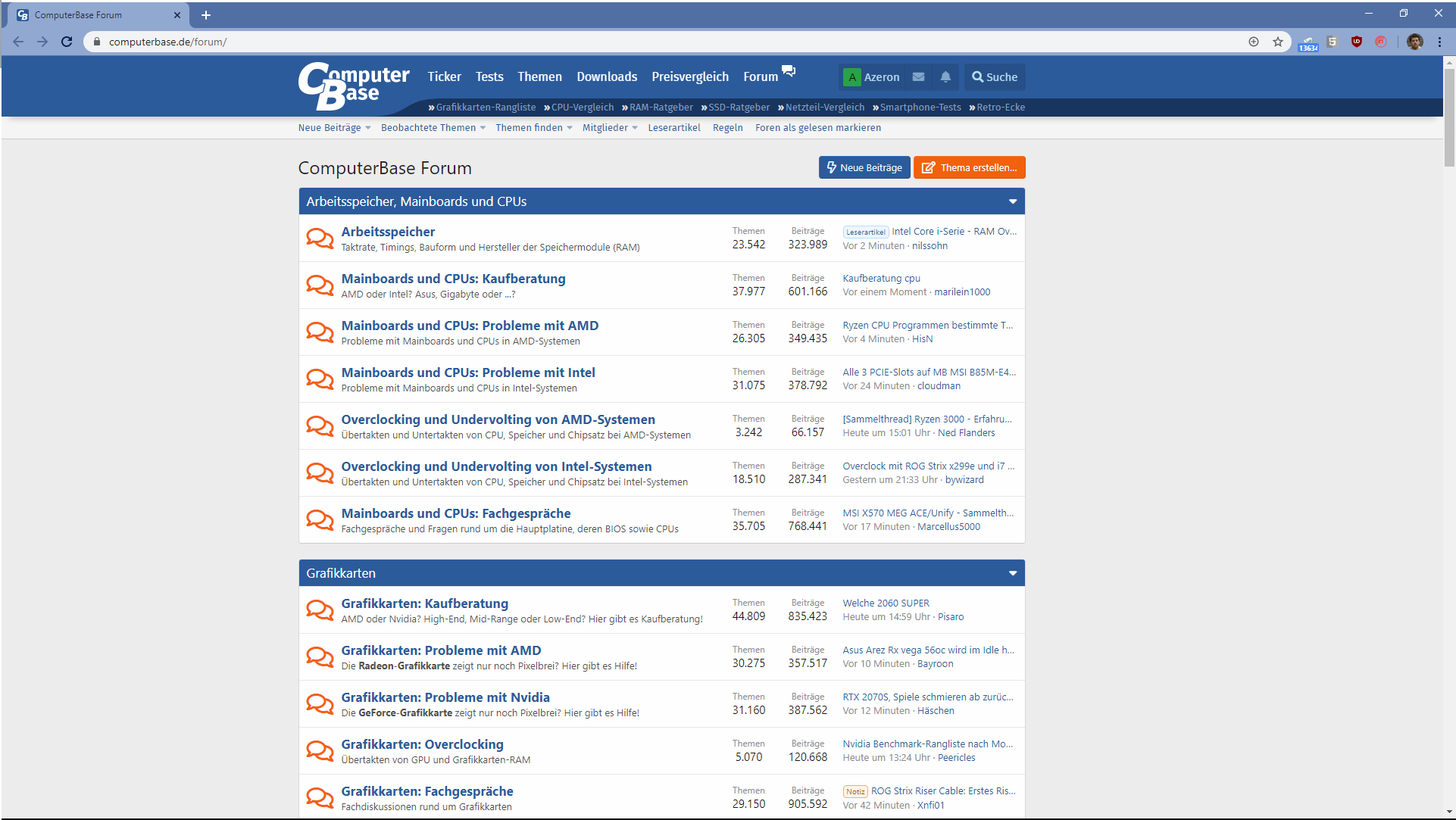Open the notifications bell icon
Viewport: 1456px width, 820px height.
click(x=945, y=76)
